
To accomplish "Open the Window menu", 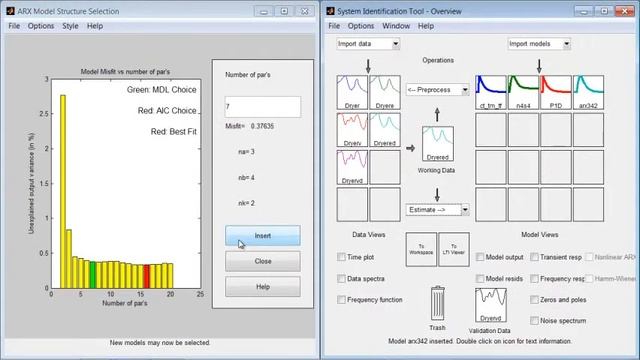I will [x=396, y=26].
